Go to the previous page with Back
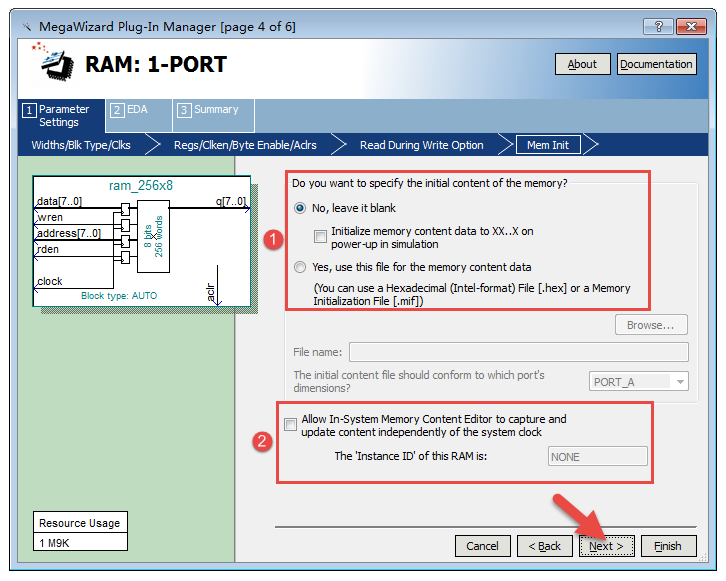Image resolution: width=726 pixels, height=581 pixels. click(544, 546)
